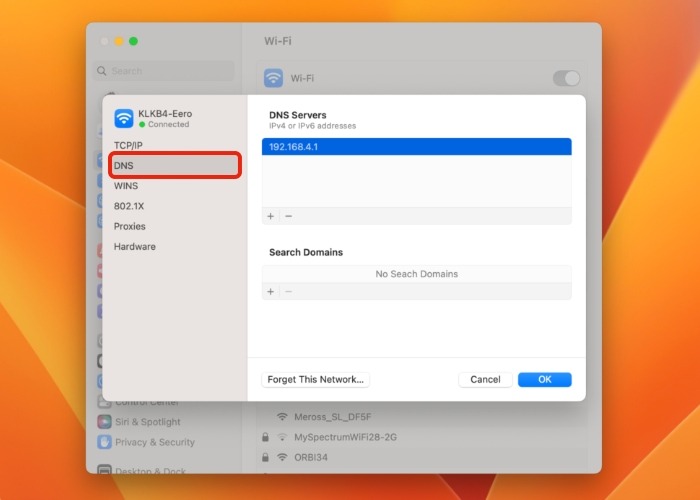The image size is (700, 500).
Task: Click the green zoom window button
Action: 133,41
